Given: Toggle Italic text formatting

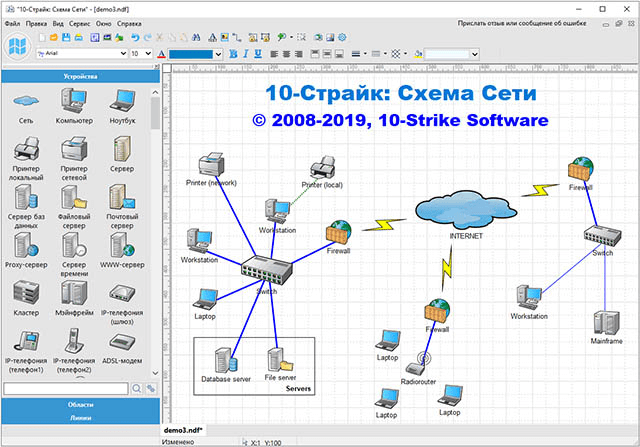Looking at the screenshot, I should click(245, 53).
